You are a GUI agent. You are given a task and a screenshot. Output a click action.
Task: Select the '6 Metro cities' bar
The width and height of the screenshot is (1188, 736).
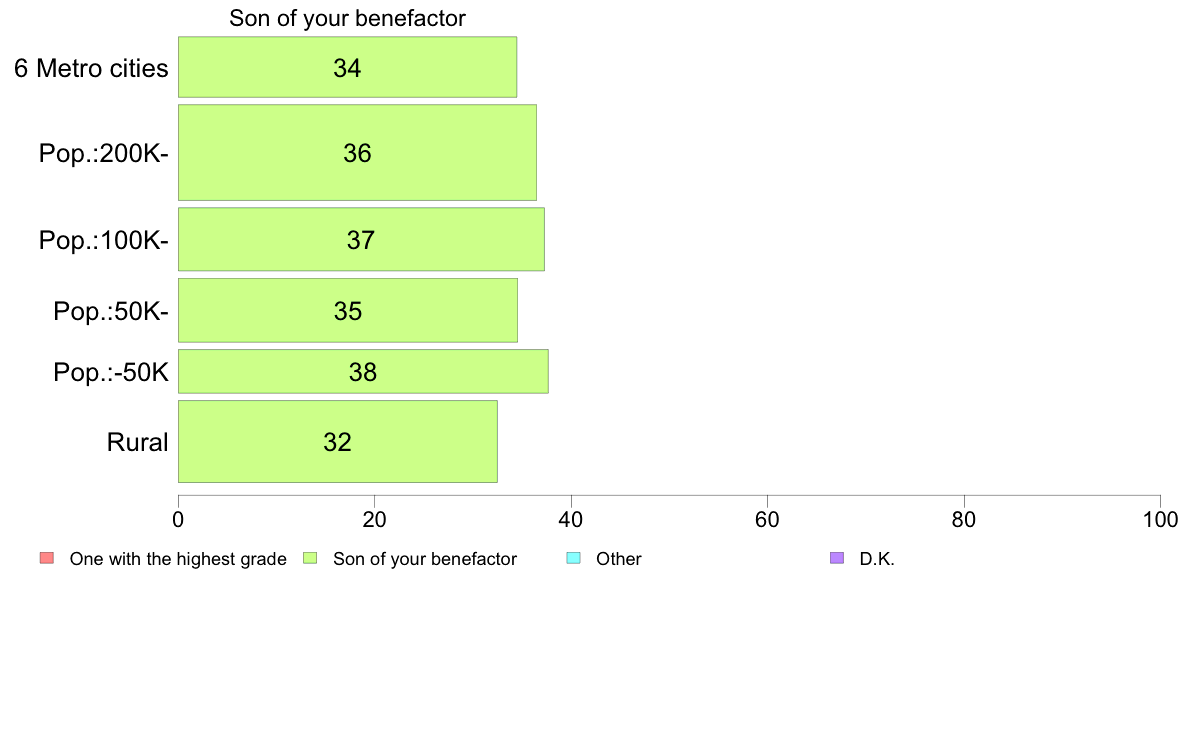[347, 67]
